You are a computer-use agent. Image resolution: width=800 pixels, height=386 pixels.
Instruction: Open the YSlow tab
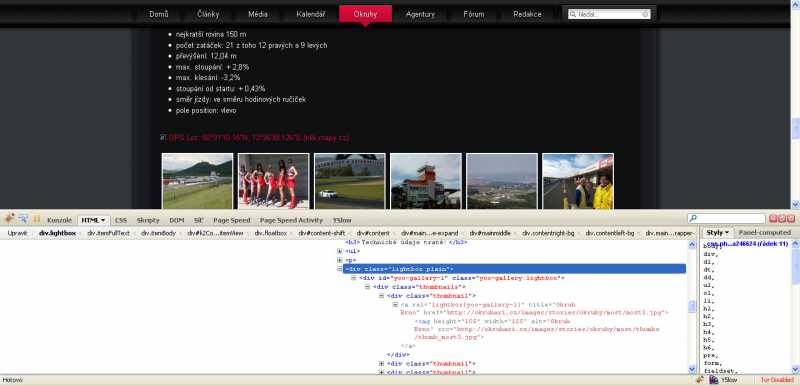click(x=342, y=220)
